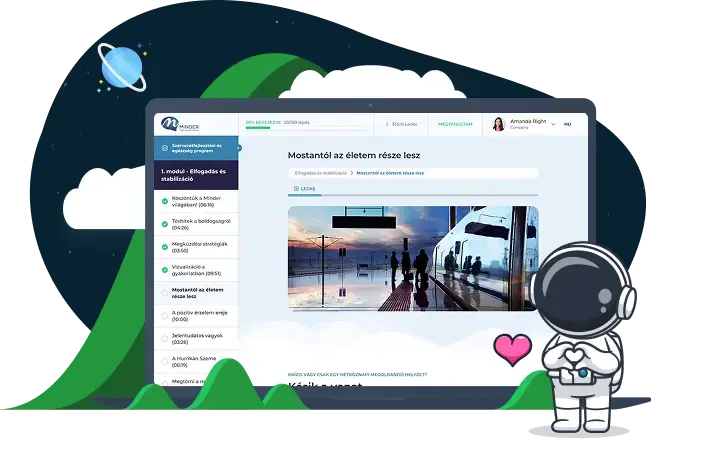Screen dimensions: 709x462
Task: Collapse the sidebar with the round arrow
Action: 239,148
